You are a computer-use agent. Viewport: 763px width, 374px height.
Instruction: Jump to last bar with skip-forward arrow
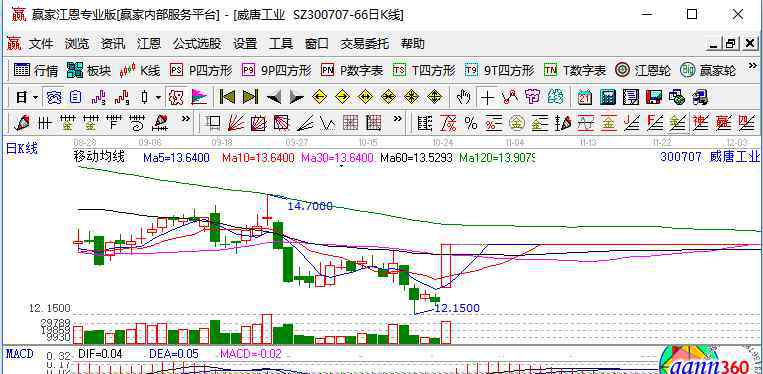pyautogui.click(x=250, y=97)
